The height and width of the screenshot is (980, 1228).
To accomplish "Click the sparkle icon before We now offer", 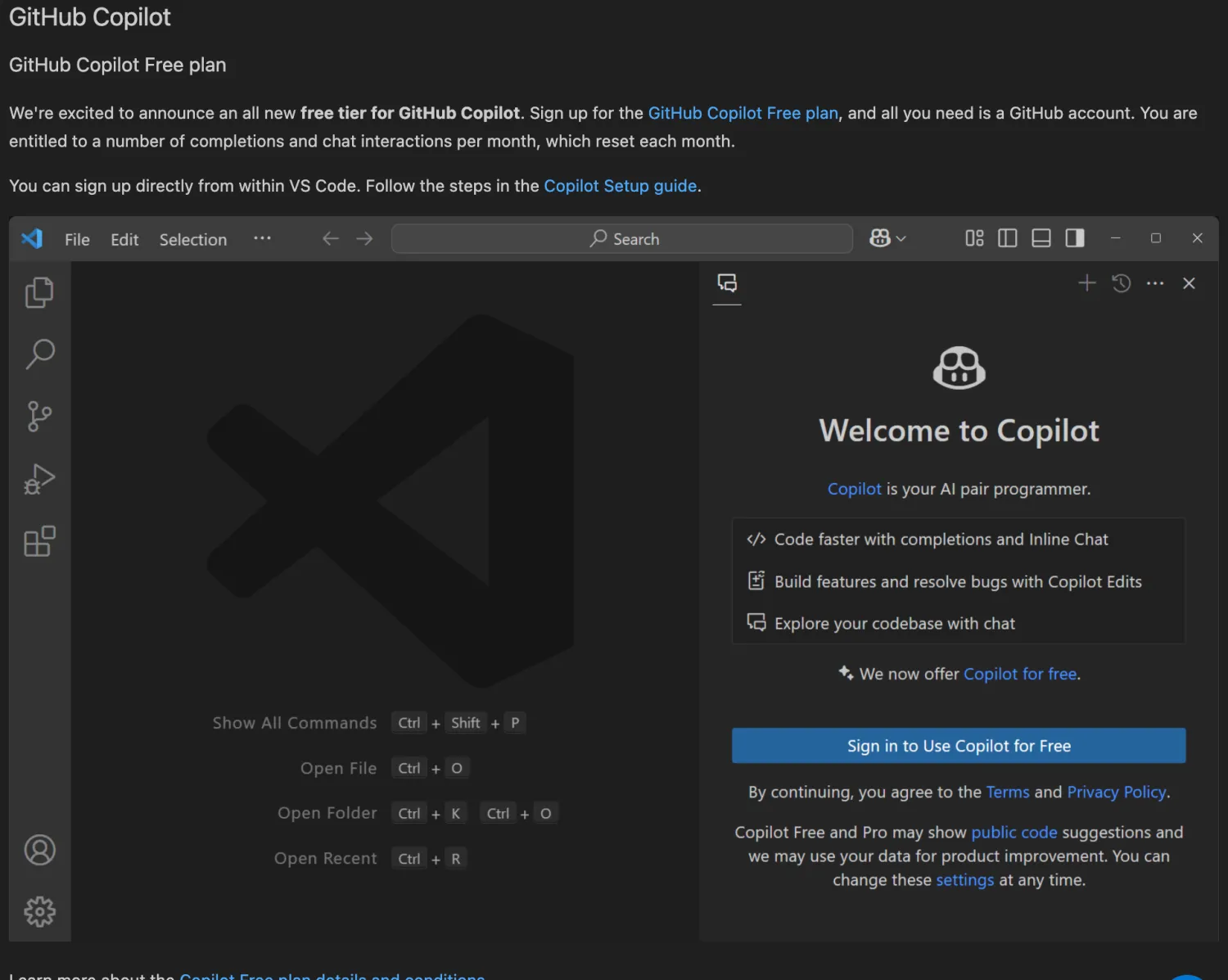I will [x=846, y=672].
